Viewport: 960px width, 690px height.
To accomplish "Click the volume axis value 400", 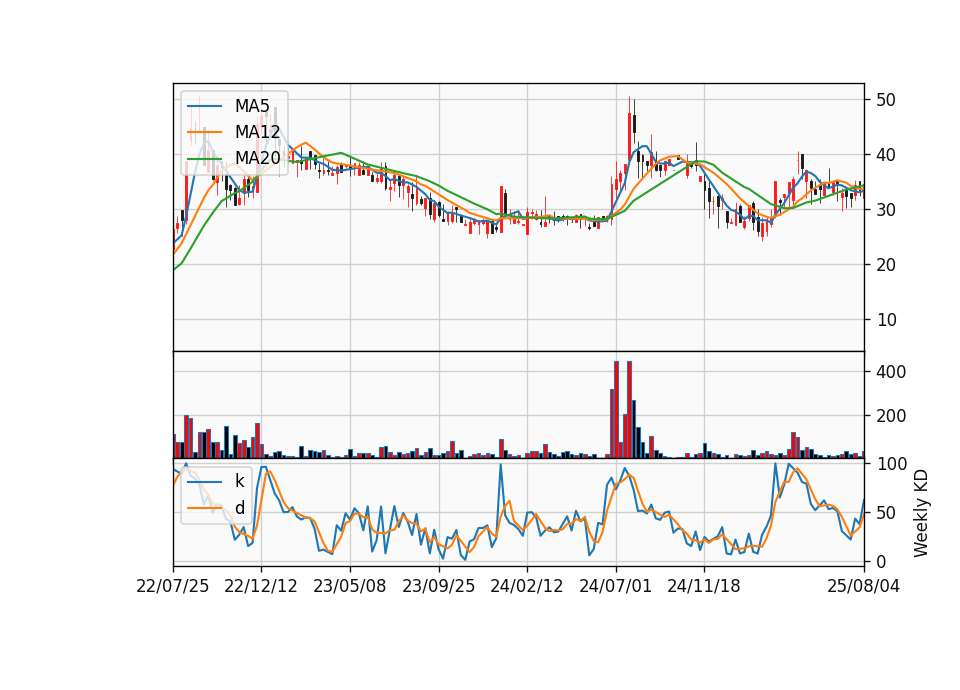I will coord(891,372).
